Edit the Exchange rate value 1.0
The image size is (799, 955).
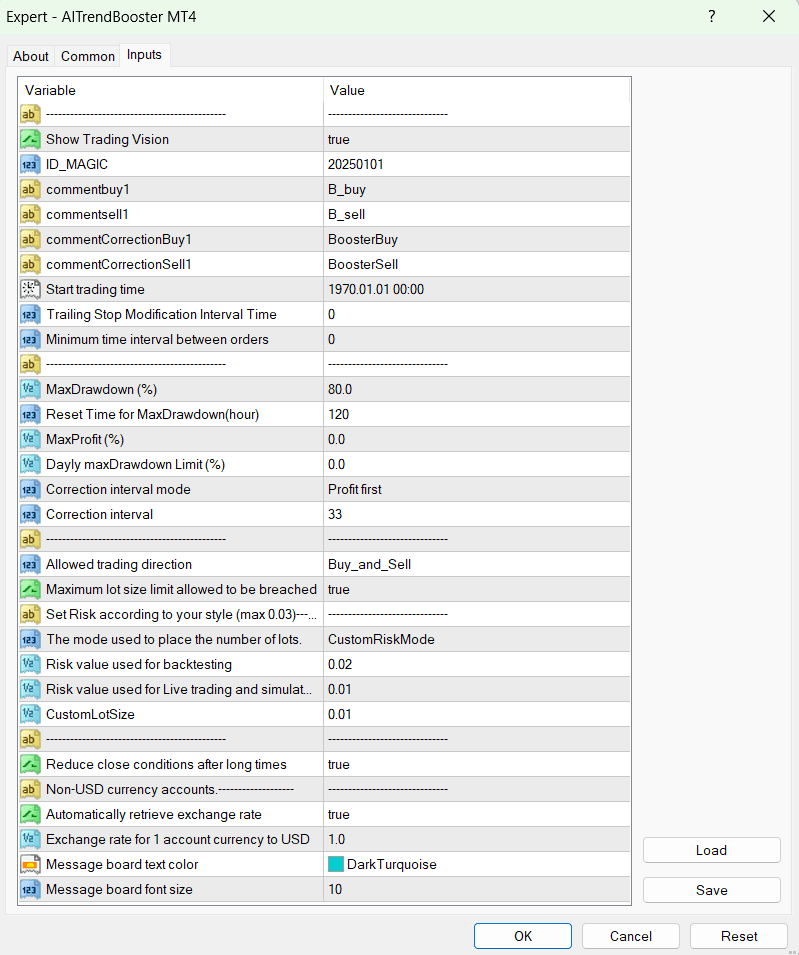tap(477, 839)
